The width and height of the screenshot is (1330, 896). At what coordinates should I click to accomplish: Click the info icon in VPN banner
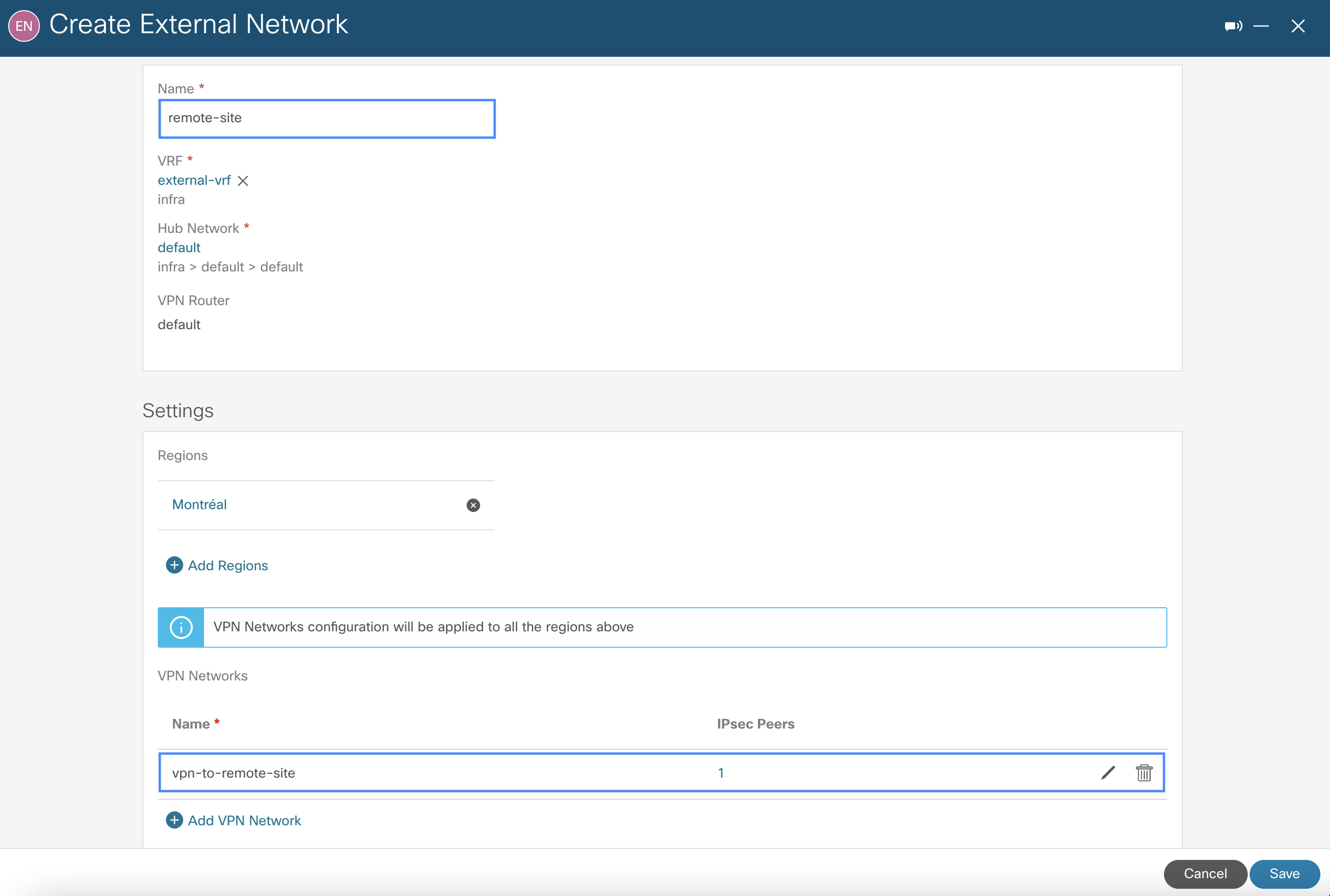point(181,627)
